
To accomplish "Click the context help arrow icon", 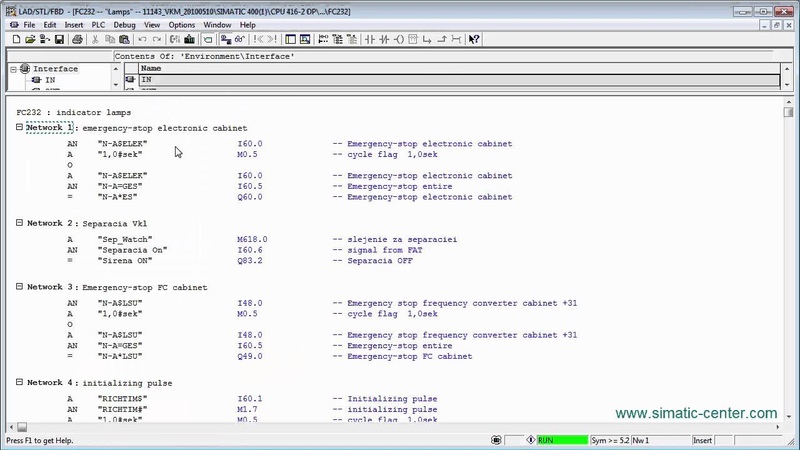I will pyautogui.click(x=474, y=39).
